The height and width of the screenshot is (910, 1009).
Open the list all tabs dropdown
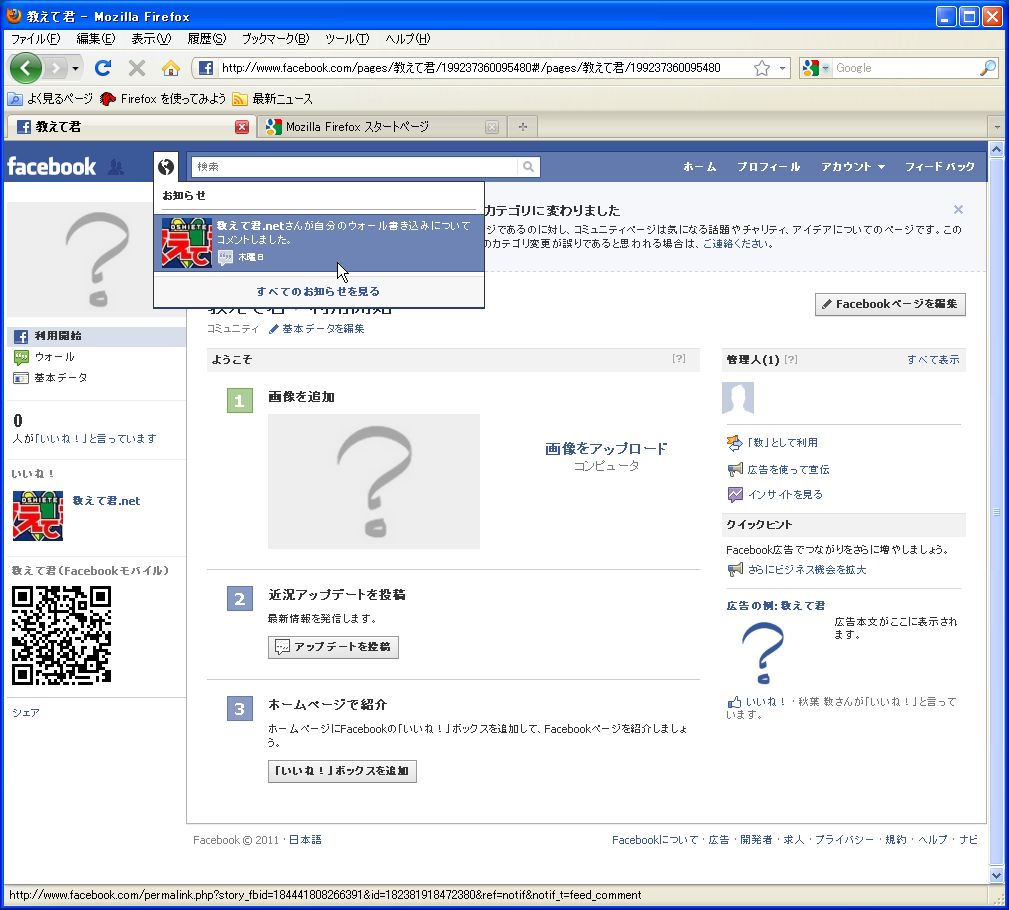point(997,127)
